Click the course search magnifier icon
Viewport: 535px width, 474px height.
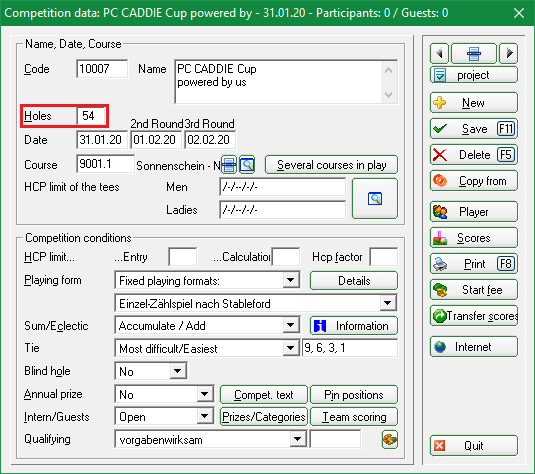(247, 165)
